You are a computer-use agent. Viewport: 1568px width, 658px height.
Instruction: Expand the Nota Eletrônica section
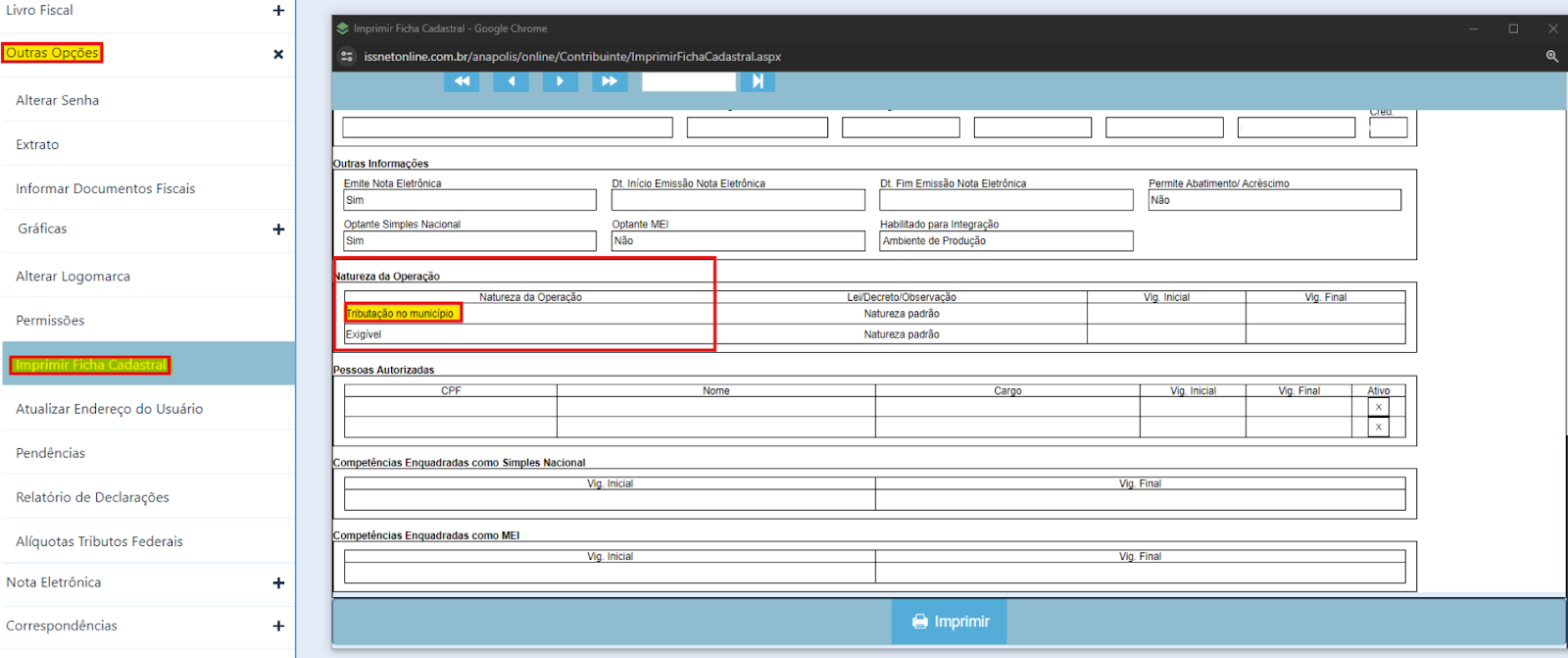(x=278, y=583)
